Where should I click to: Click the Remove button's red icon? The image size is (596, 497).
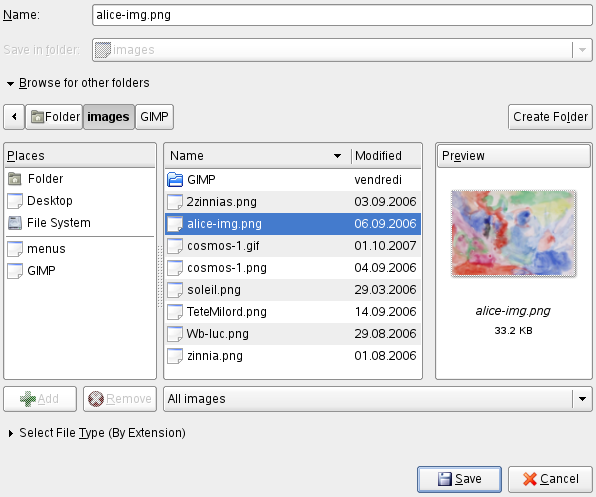tap(96, 399)
